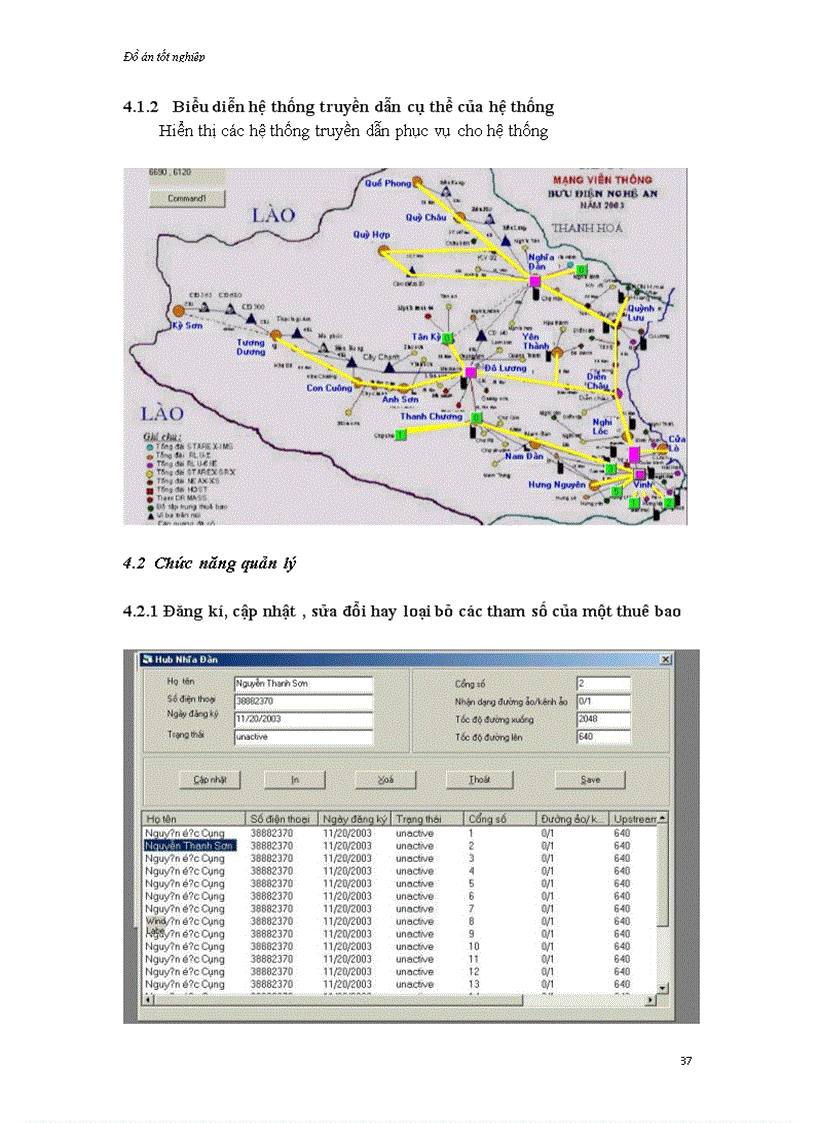
Task: Focus the Tốc độ đường xuống field
Action: (x=603, y=719)
